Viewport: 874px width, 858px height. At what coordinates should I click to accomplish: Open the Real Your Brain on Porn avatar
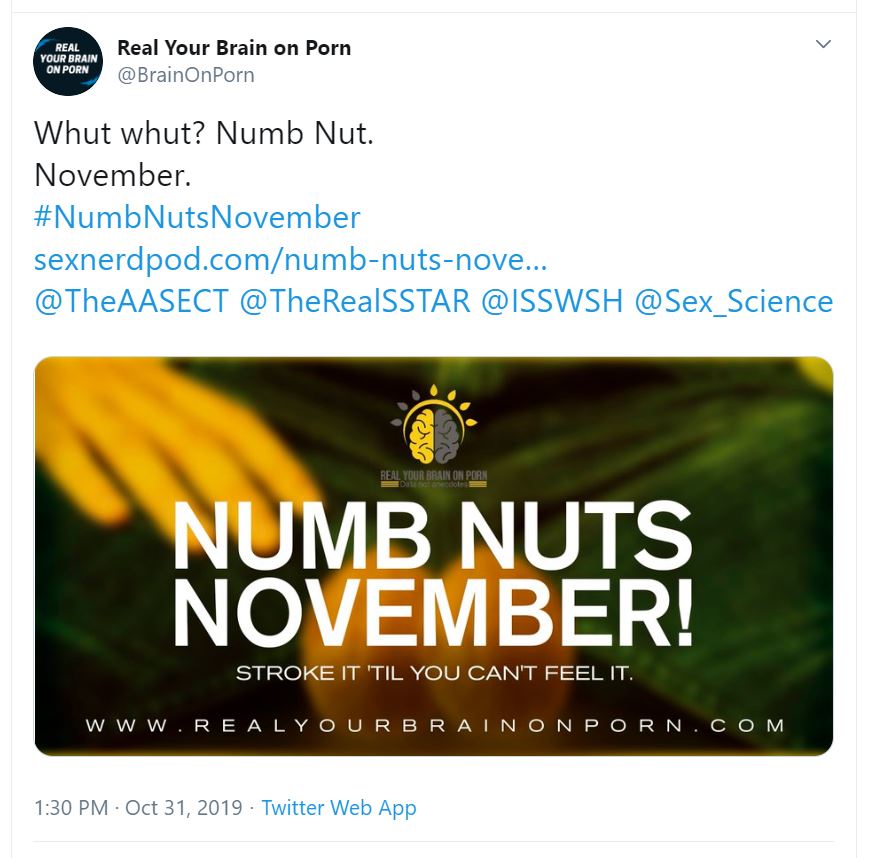point(68,61)
